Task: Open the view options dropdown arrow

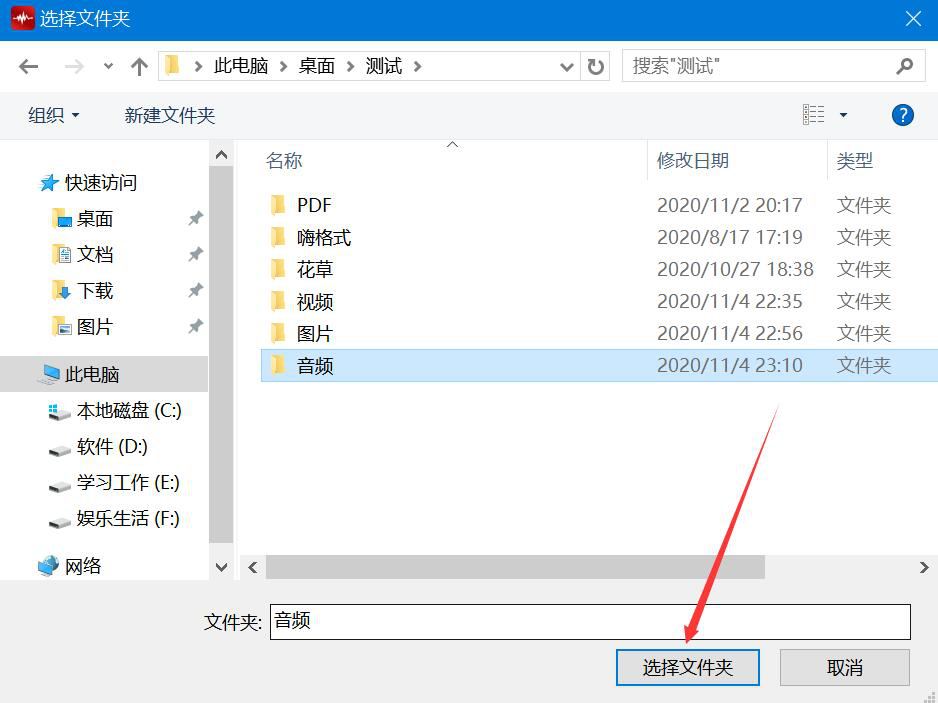Action: coord(843,115)
